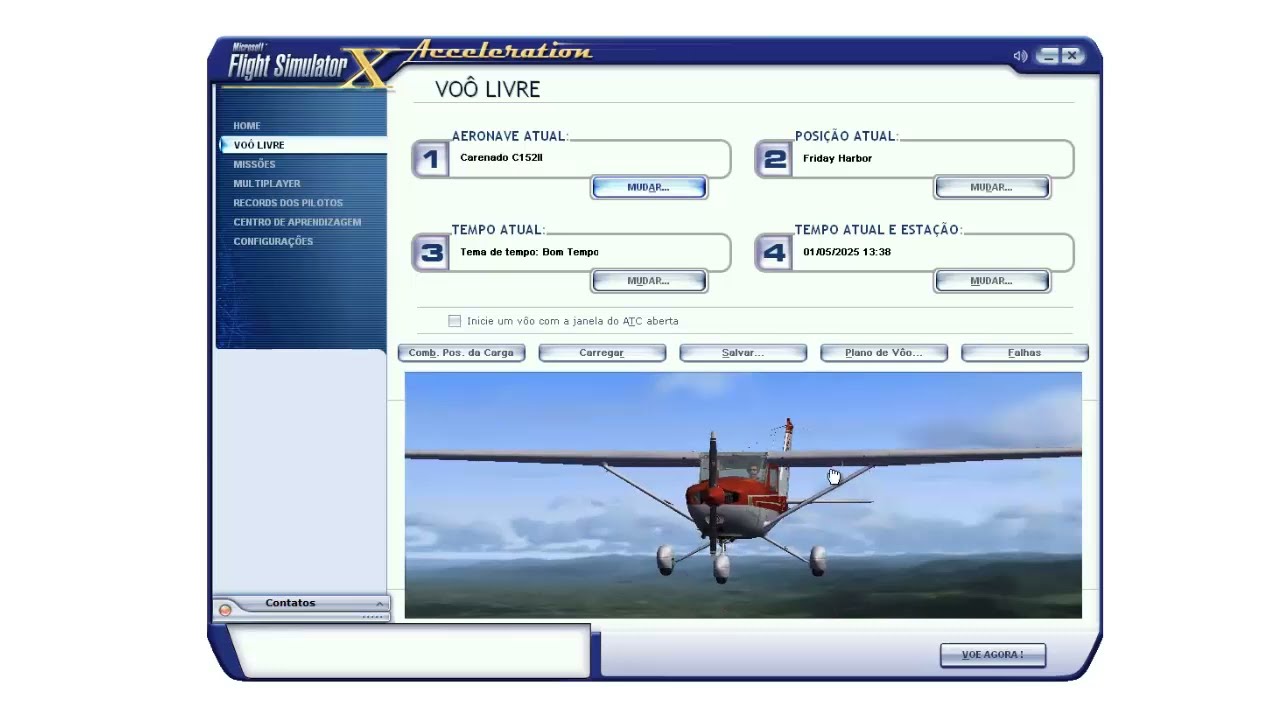Click the Contatos panel header

300,604
